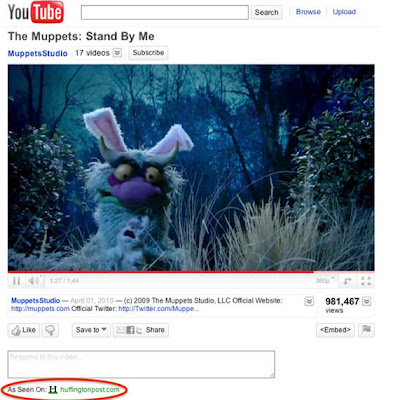Screen dimensions: 400x400
Task: Open the Save to dropdown
Action: point(91,330)
